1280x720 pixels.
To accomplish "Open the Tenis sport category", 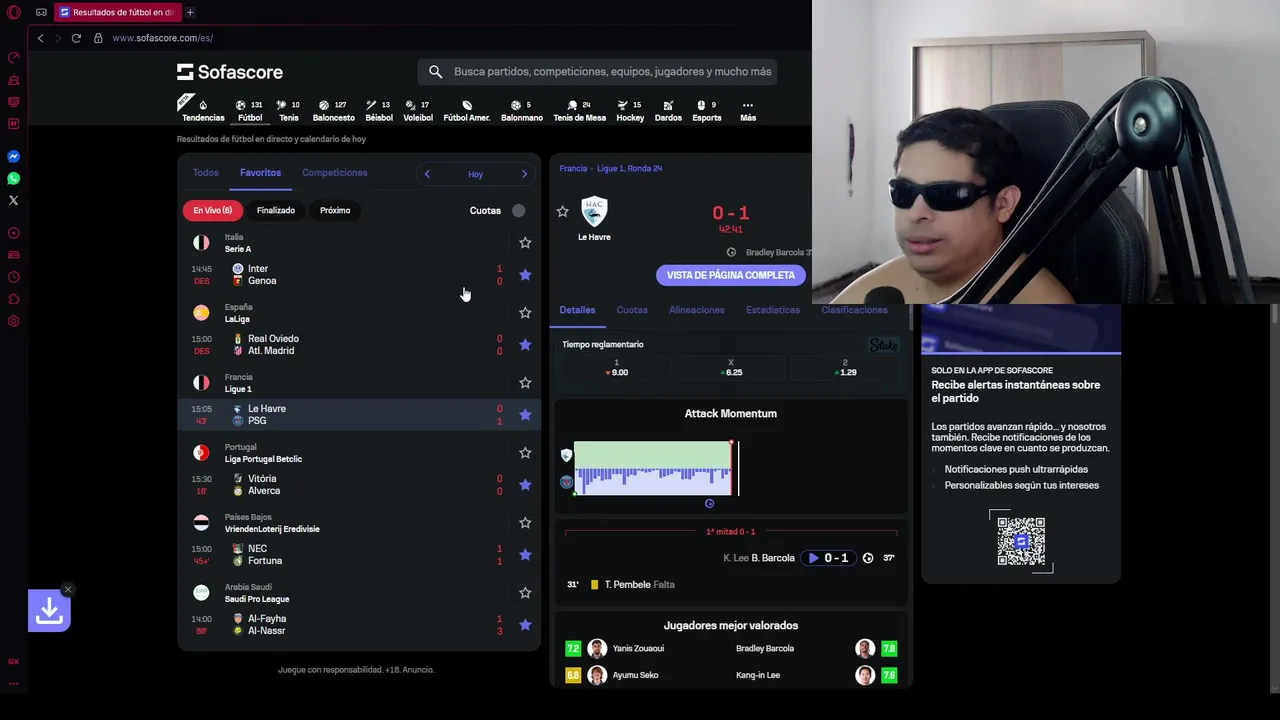I will tap(289, 110).
